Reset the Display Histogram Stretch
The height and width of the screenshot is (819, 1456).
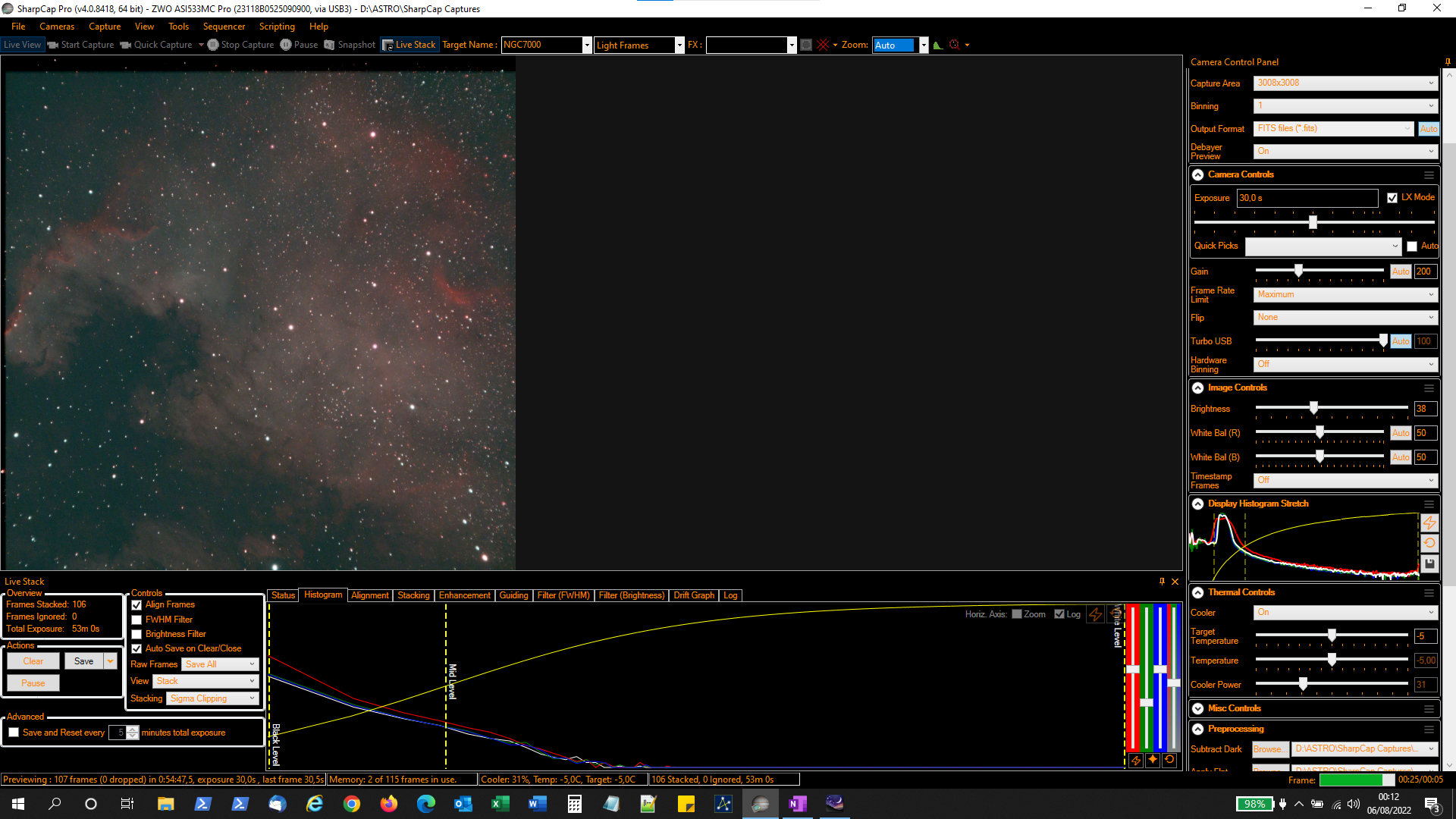pyautogui.click(x=1429, y=543)
